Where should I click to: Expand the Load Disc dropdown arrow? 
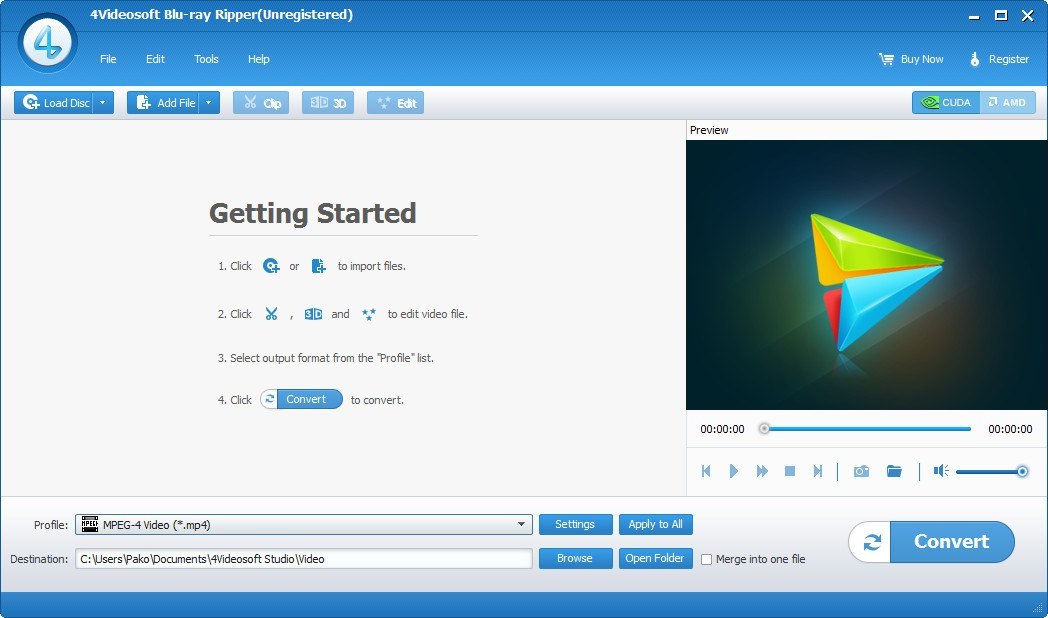pos(102,101)
